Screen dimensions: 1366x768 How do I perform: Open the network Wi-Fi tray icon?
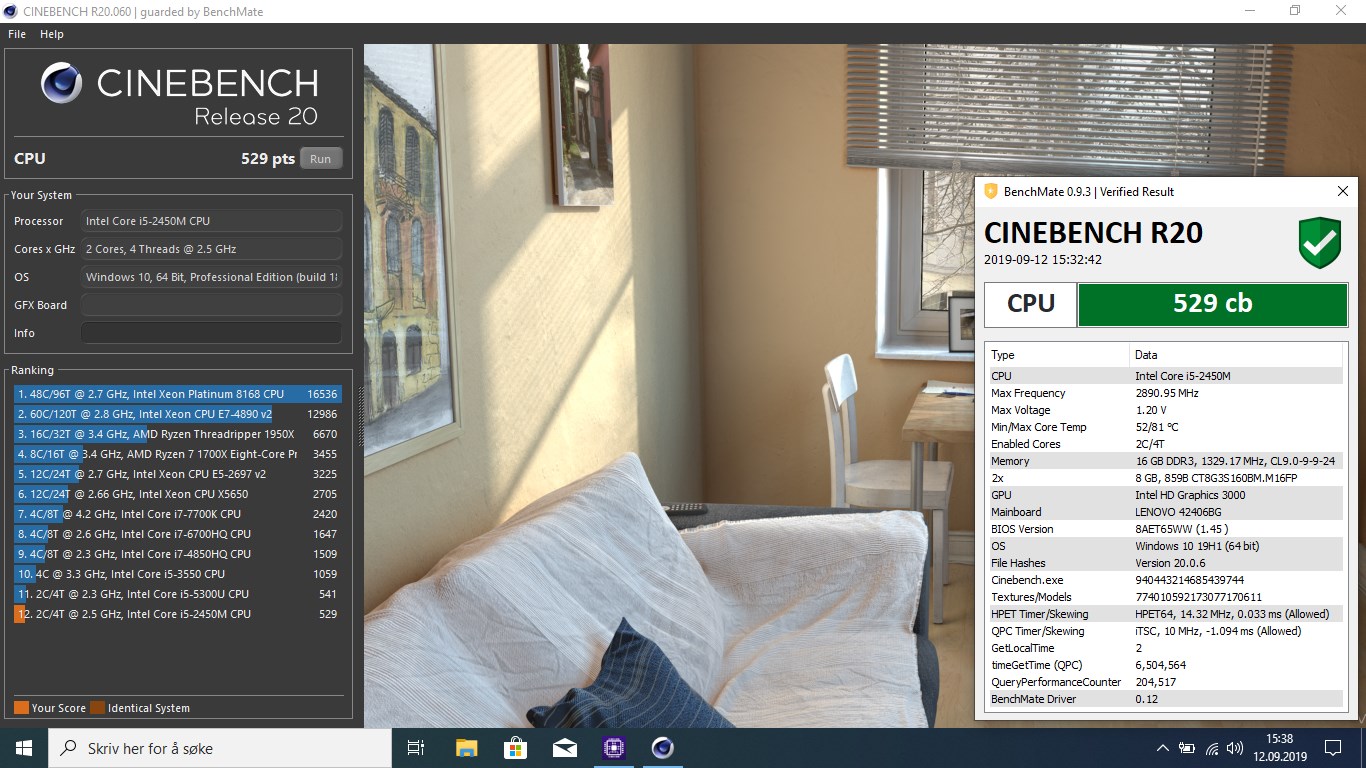(1212, 748)
